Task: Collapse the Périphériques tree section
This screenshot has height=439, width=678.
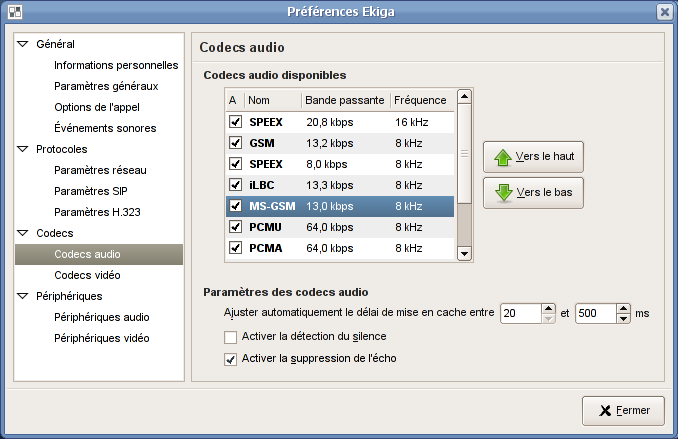Action: [x=23, y=296]
